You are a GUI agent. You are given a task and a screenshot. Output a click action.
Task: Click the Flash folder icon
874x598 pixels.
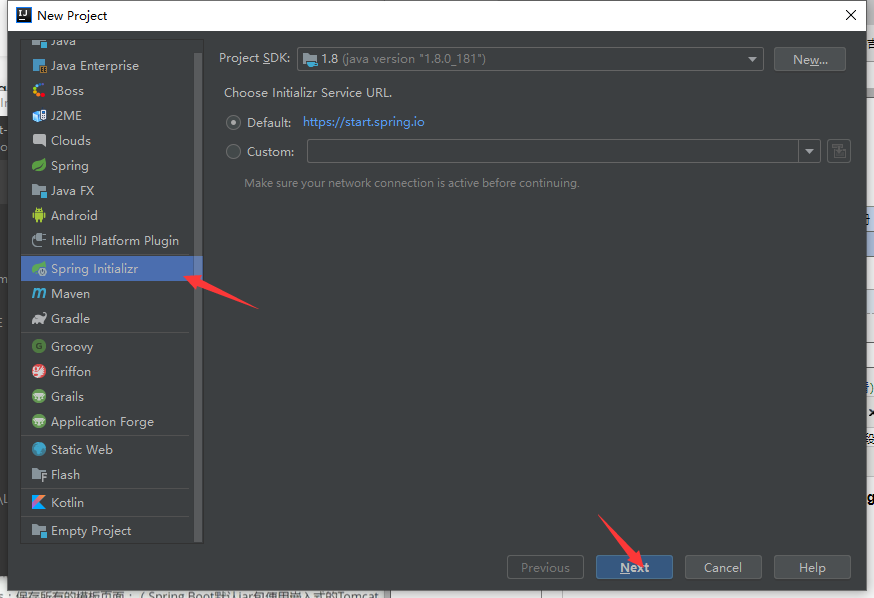click(x=39, y=475)
